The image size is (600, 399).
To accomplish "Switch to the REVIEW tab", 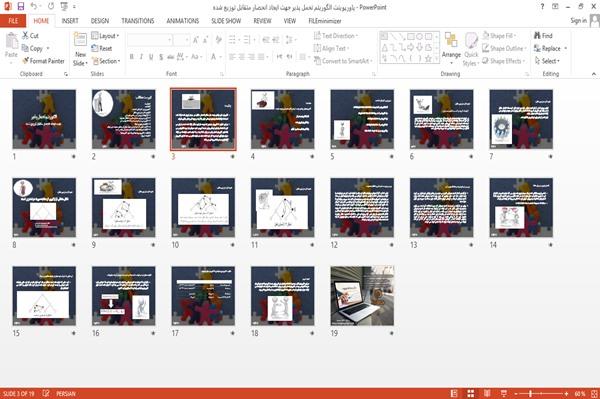I will coord(262,21).
